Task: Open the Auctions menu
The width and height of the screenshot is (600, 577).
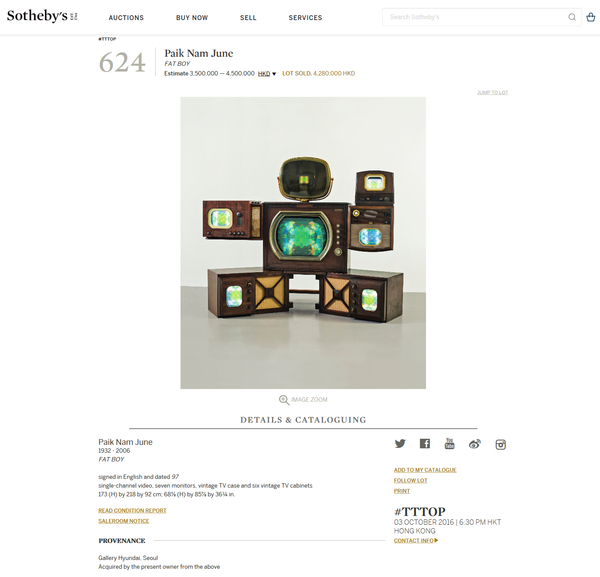Action: (x=126, y=18)
